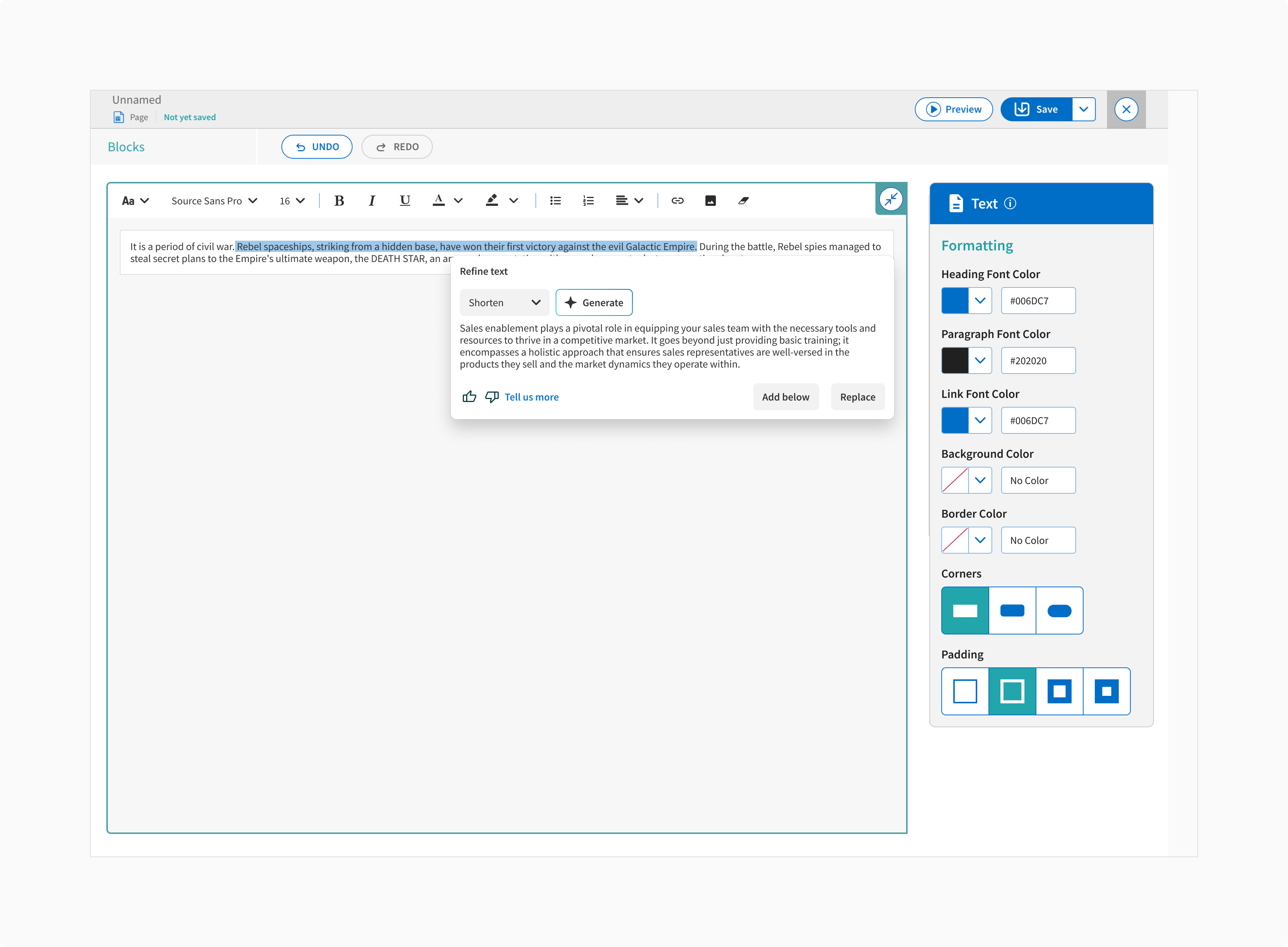Insert a numbered list
The height and width of the screenshot is (947, 1288).
click(588, 201)
